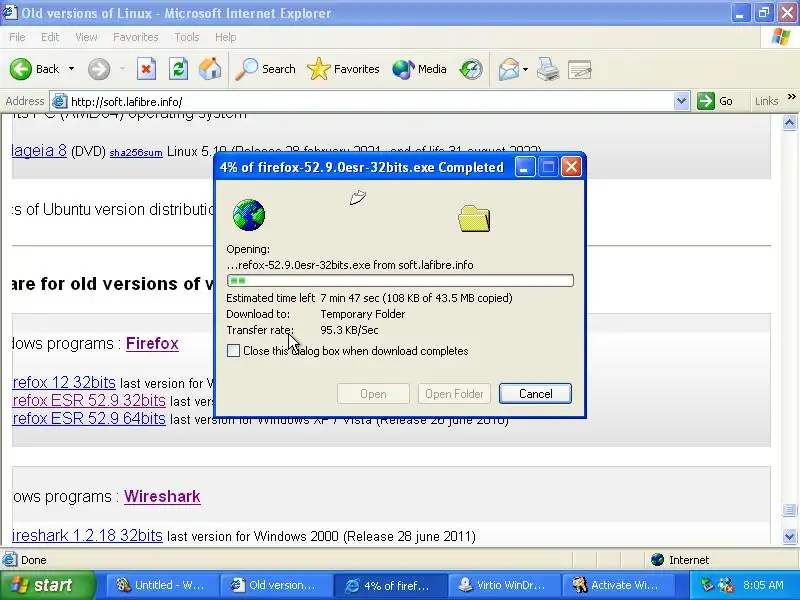800x600 pixels.
Task: Open the Help menu
Action: [x=225, y=37]
